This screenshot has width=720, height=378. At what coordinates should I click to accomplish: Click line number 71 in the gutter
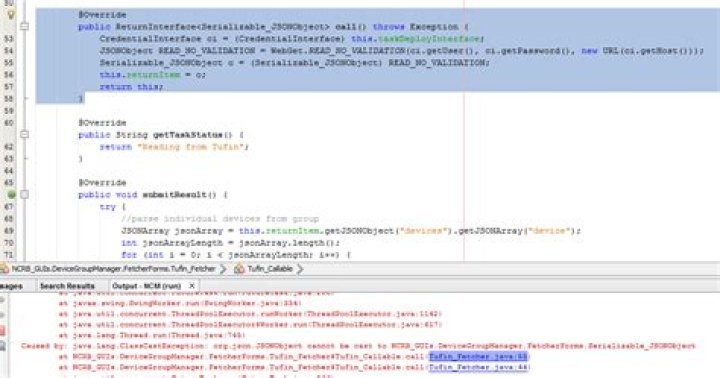coord(9,255)
